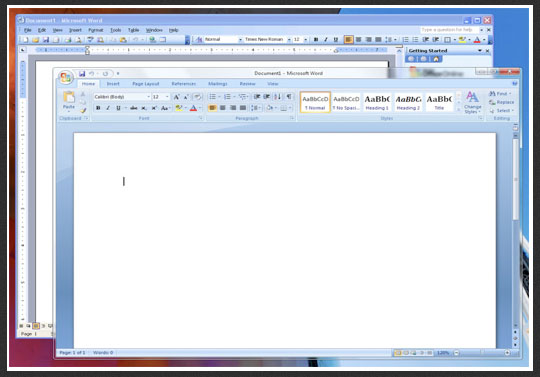Click the Save icon in Quick Access Toolbar
The width and height of the screenshot is (540, 377).
click(x=82, y=73)
